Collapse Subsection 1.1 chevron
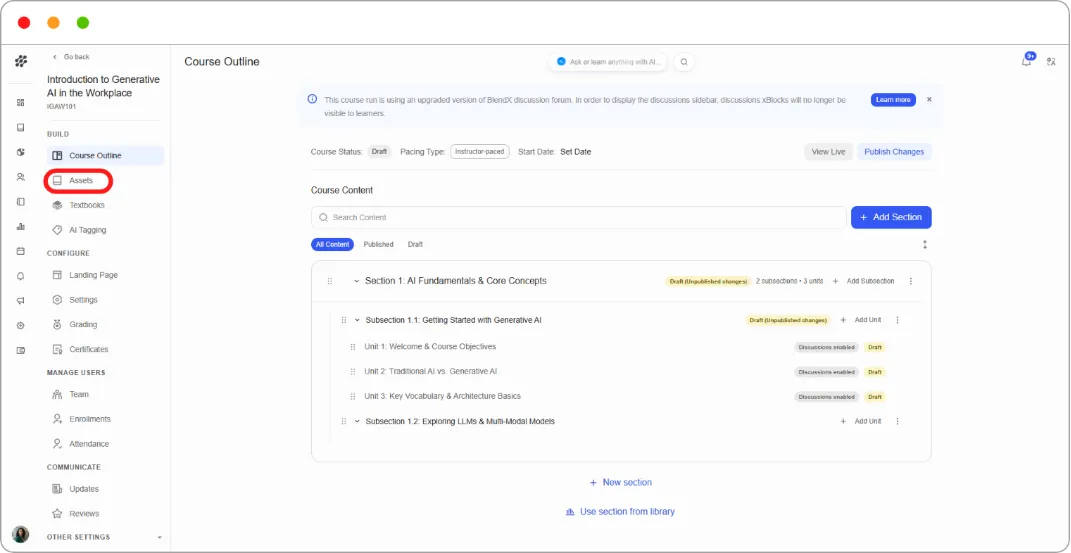This screenshot has height=553, width=1071. [357, 320]
